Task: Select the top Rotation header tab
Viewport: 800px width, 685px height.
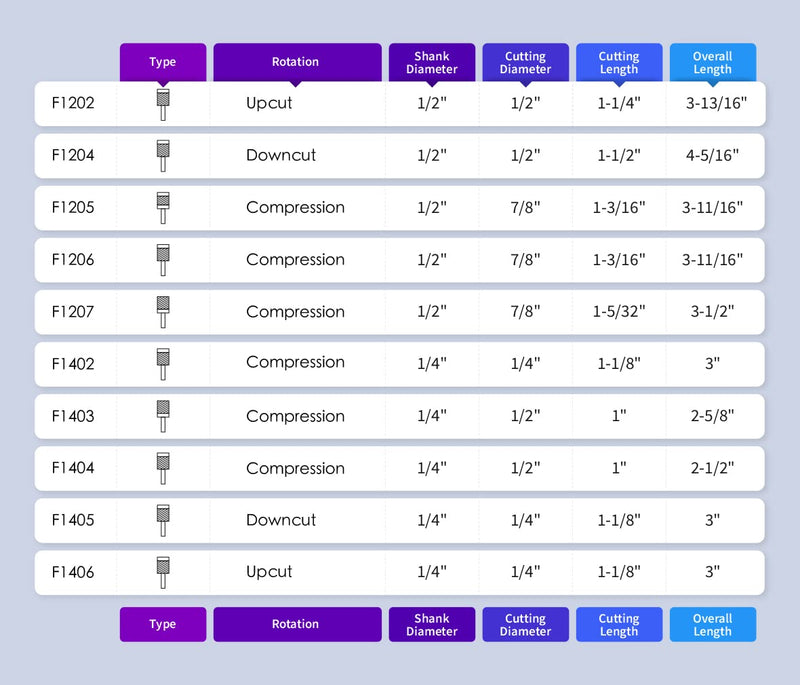Action: tap(297, 62)
